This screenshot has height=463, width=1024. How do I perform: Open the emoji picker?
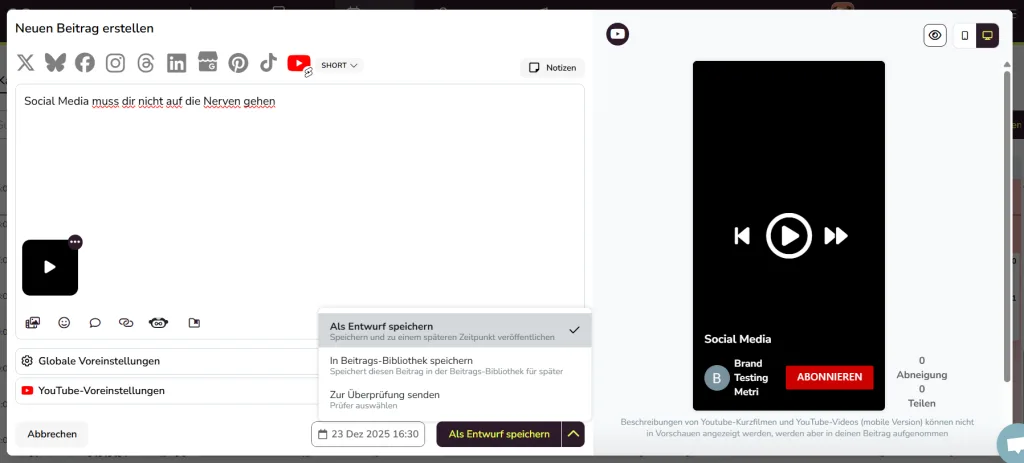[64, 323]
